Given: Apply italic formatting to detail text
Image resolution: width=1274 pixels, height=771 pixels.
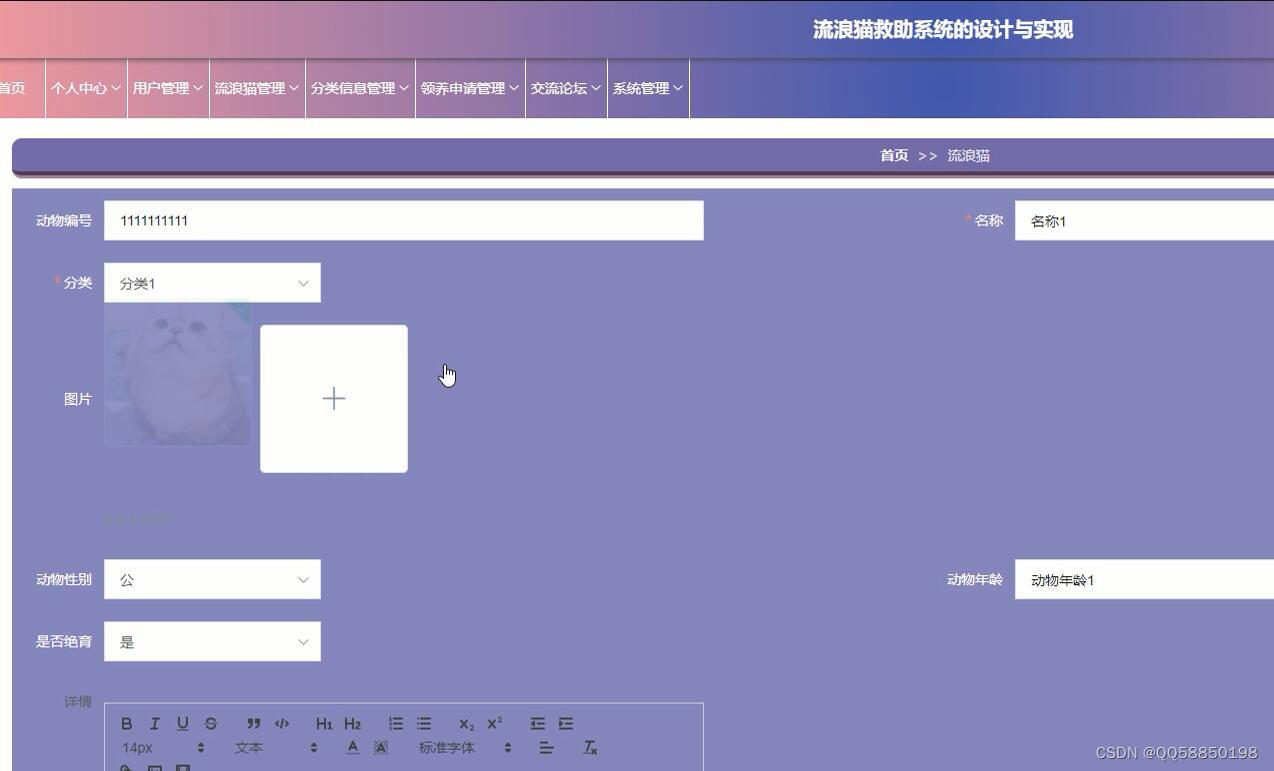Looking at the screenshot, I should [154, 723].
